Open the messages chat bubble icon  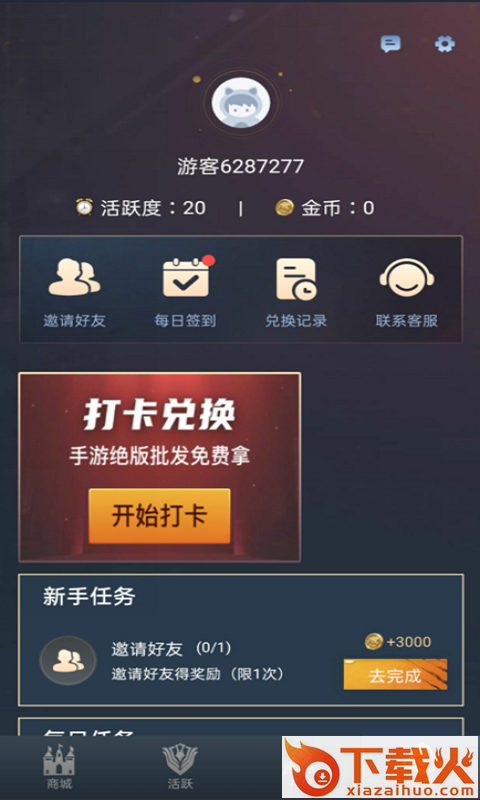pyautogui.click(x=391, y=44)
